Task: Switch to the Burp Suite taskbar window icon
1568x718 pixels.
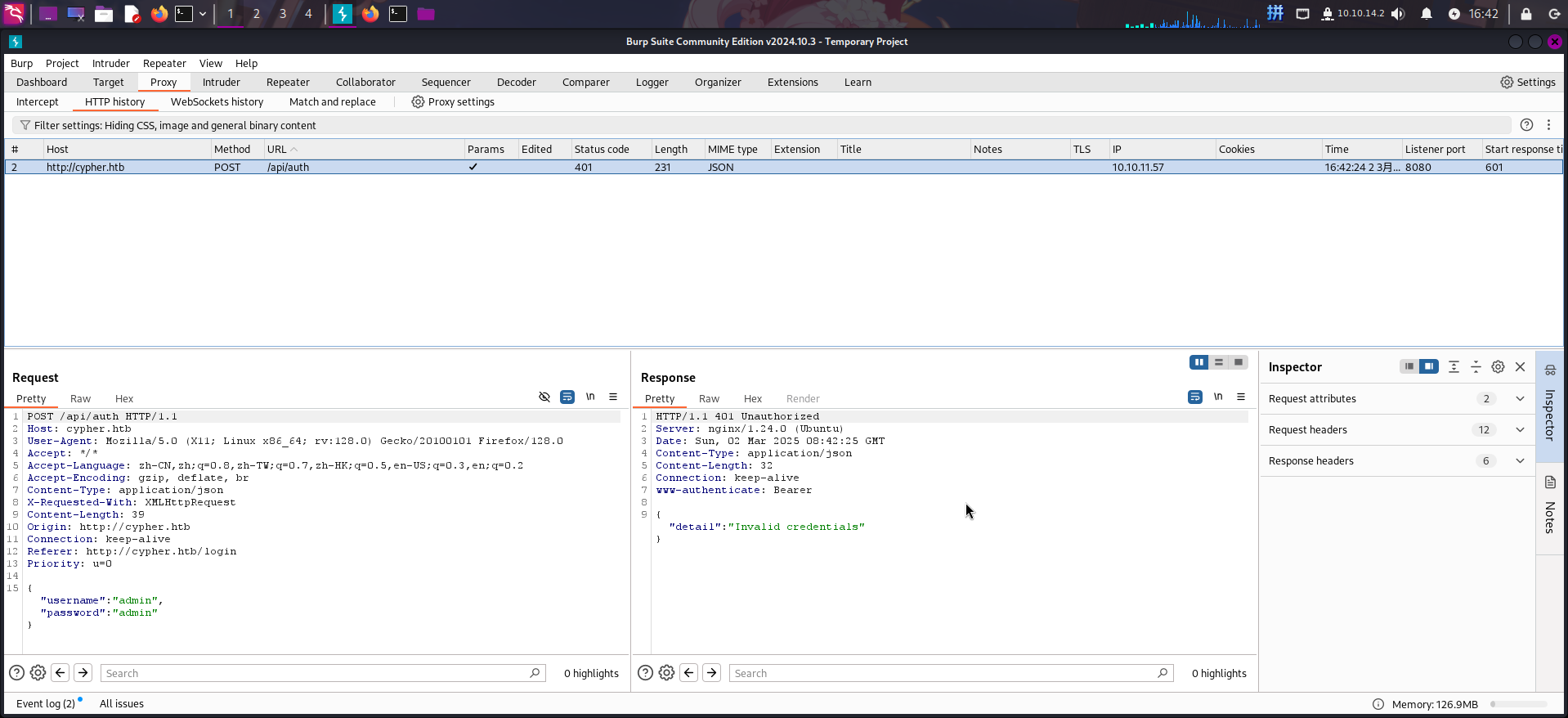Action: tap(343, 14)
